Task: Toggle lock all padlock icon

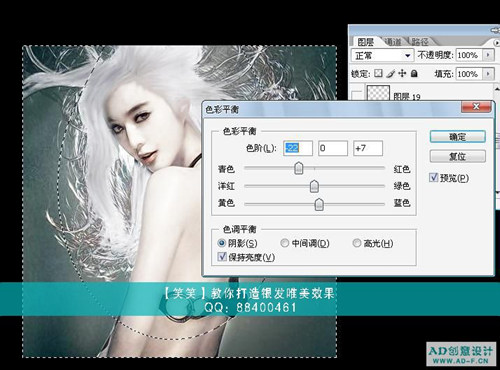Action: point(414,73)
